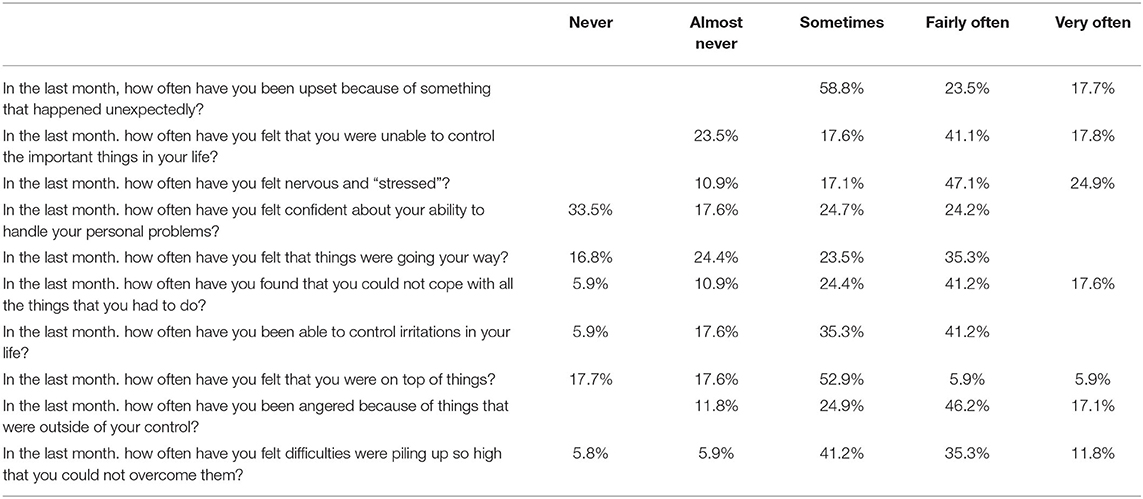1143x499 pixels.
Task: Click the 33.5% value under Never
Action: point(590,210)
